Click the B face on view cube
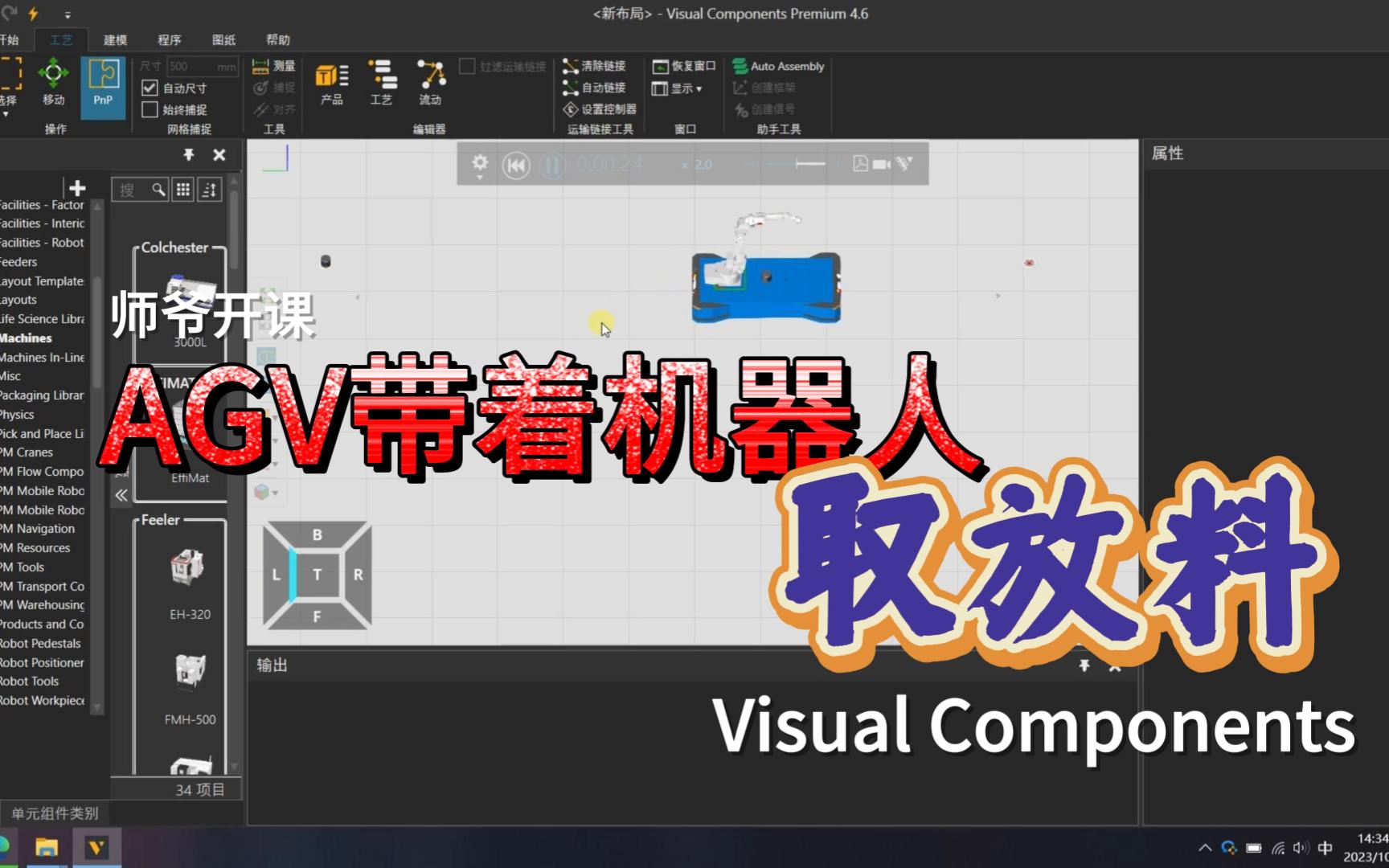Viewport: 1389px width, 868px height. click(318, 534)
